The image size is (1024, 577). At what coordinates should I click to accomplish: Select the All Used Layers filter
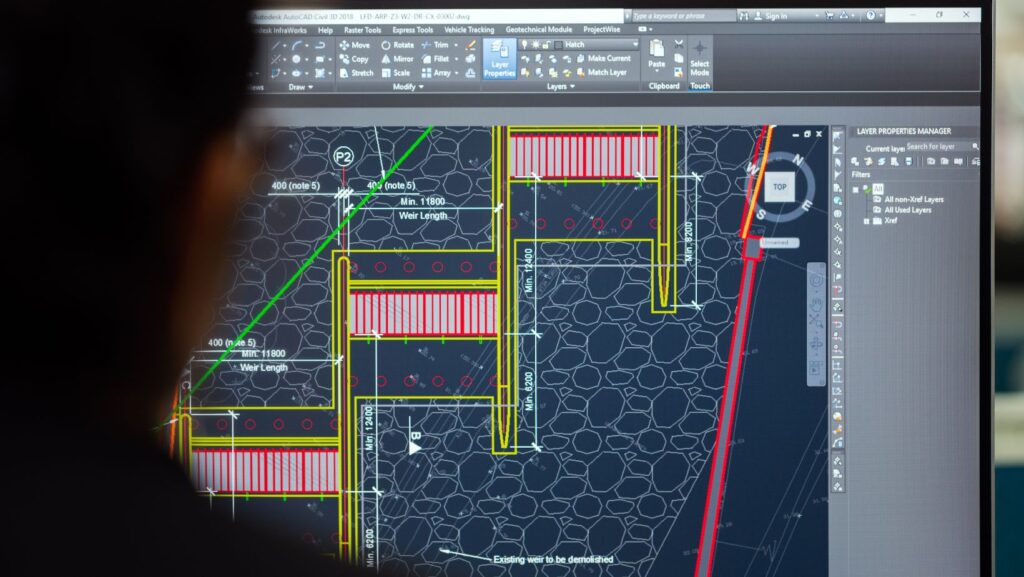[x=907, y=210]
